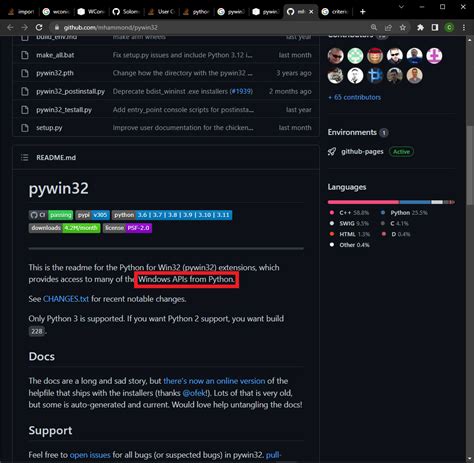
Task: Open the zoom magnifier icon in address bar
Action: tap(374, 27)
